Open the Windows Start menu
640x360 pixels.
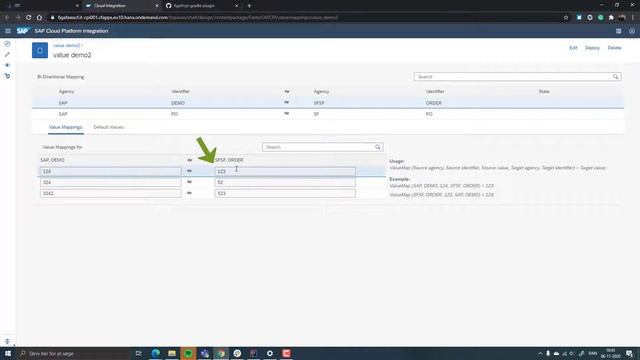[x=8, y=353]
